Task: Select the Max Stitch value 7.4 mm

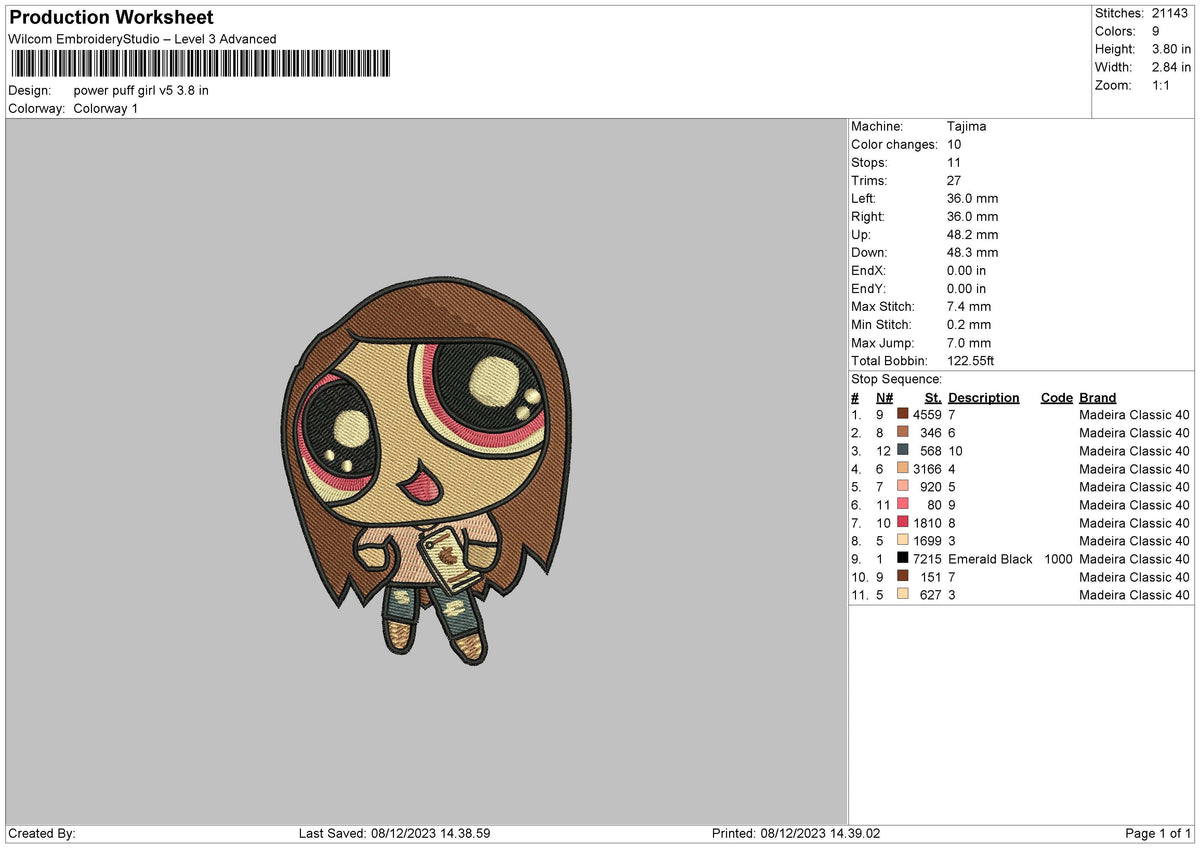Action: point(968,306)
